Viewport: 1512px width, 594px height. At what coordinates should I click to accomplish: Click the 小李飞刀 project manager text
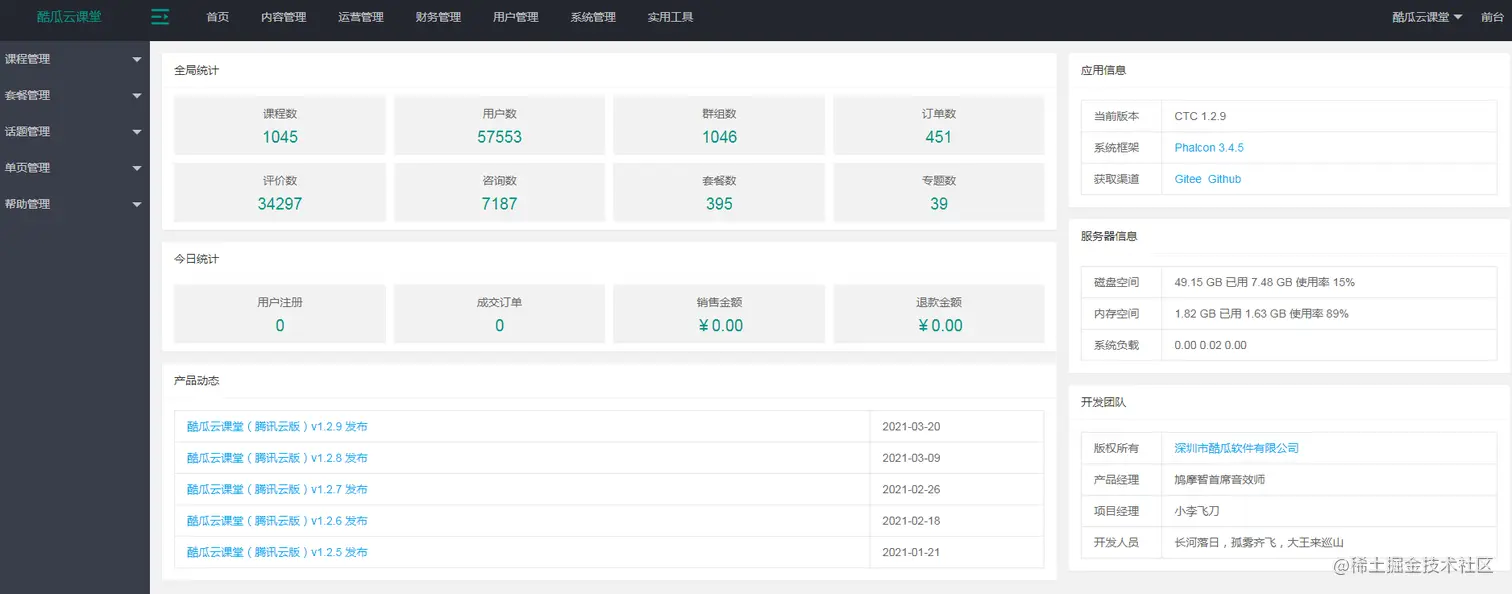(x=1197, y=511)
